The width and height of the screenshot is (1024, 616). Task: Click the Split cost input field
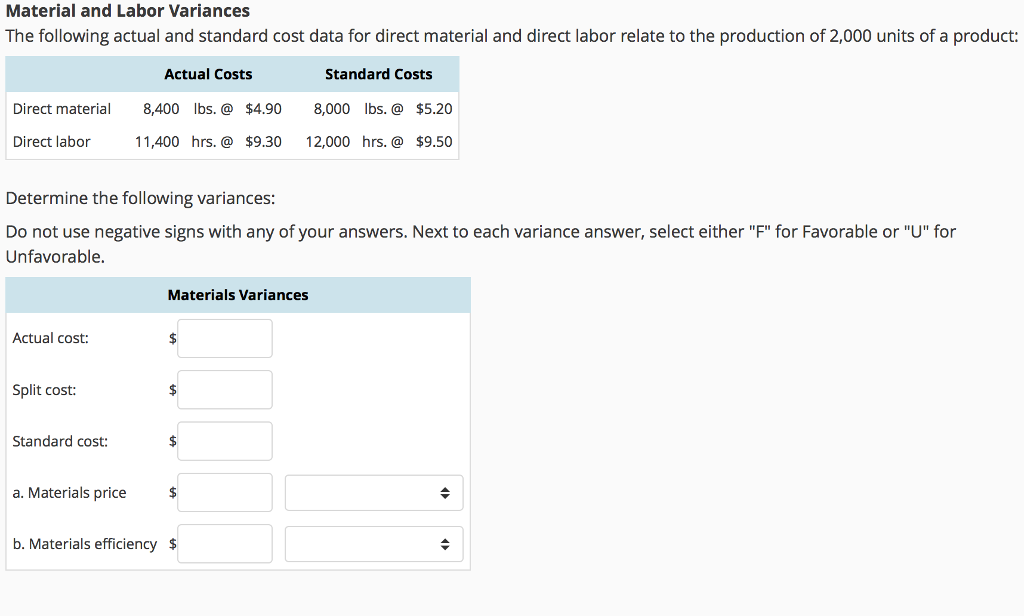click(224, 389)
